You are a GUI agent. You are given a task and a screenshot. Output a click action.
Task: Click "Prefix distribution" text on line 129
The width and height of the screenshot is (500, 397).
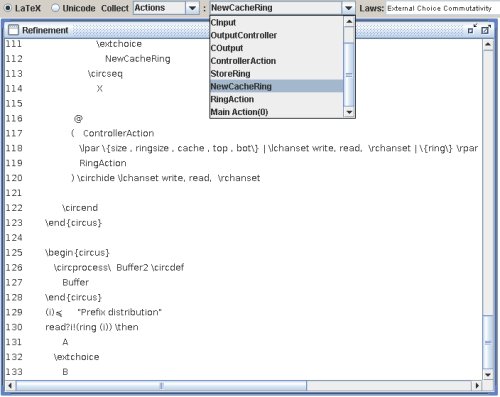pos(119,312)
